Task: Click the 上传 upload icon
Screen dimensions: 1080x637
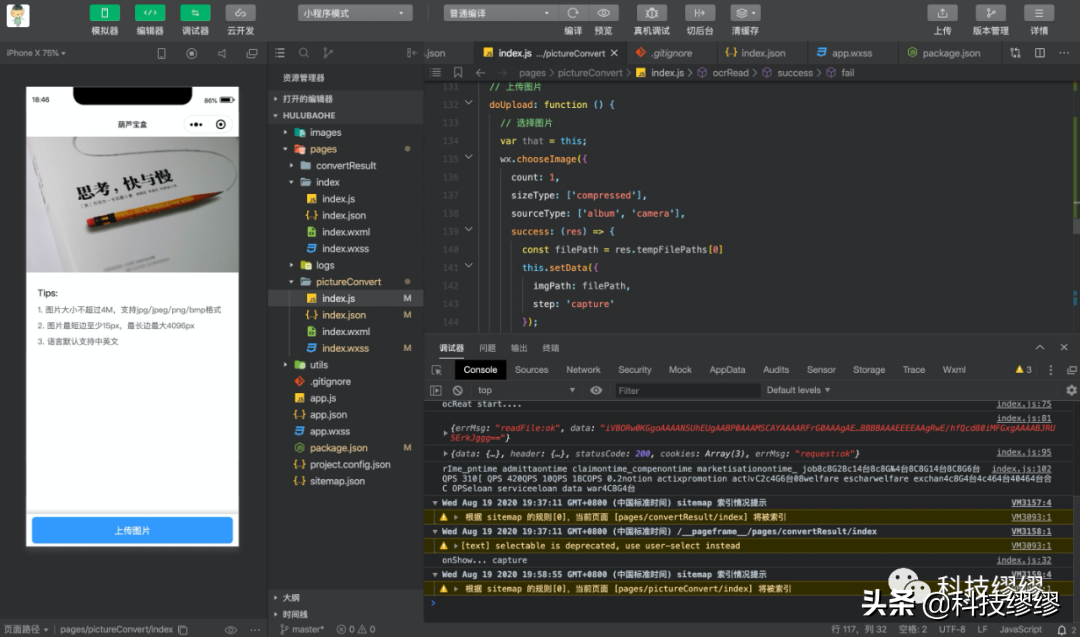Action: coord(942,13)
